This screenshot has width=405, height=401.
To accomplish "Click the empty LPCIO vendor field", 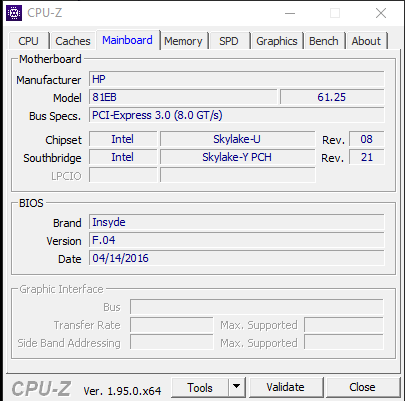I will [x=123, y=175].
